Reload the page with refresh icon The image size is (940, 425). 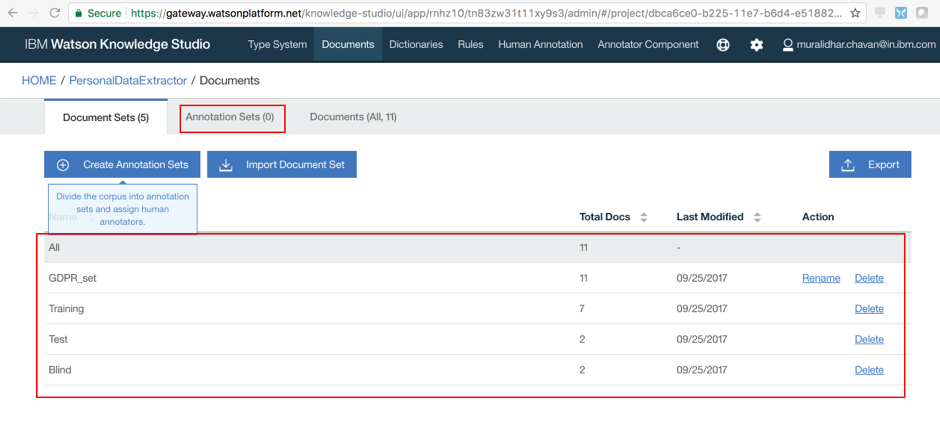tap(55, 13)
